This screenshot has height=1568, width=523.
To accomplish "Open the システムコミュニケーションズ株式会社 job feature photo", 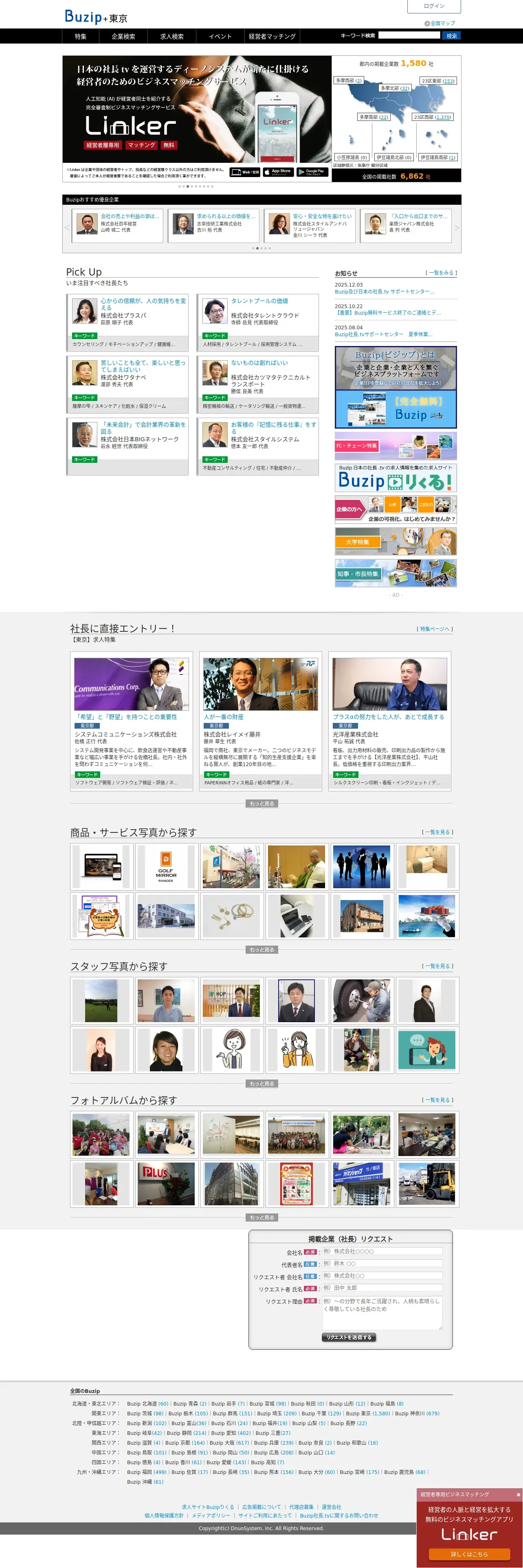I will 132,683.
